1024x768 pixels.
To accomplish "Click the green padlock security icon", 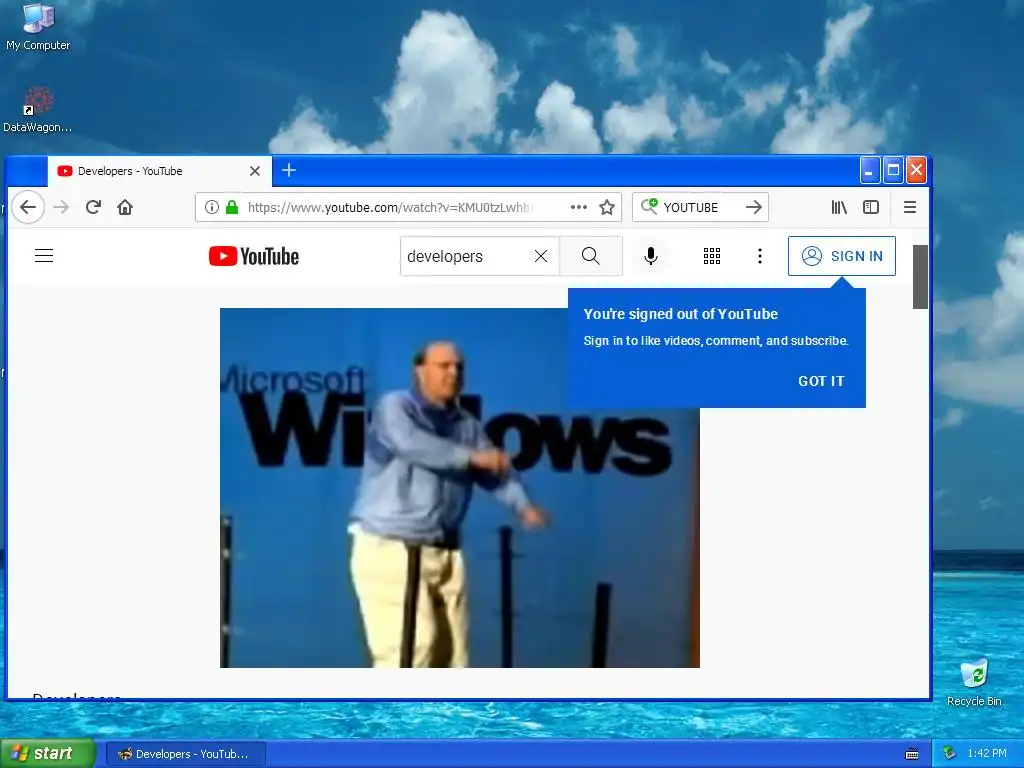I will click(232, 207).
